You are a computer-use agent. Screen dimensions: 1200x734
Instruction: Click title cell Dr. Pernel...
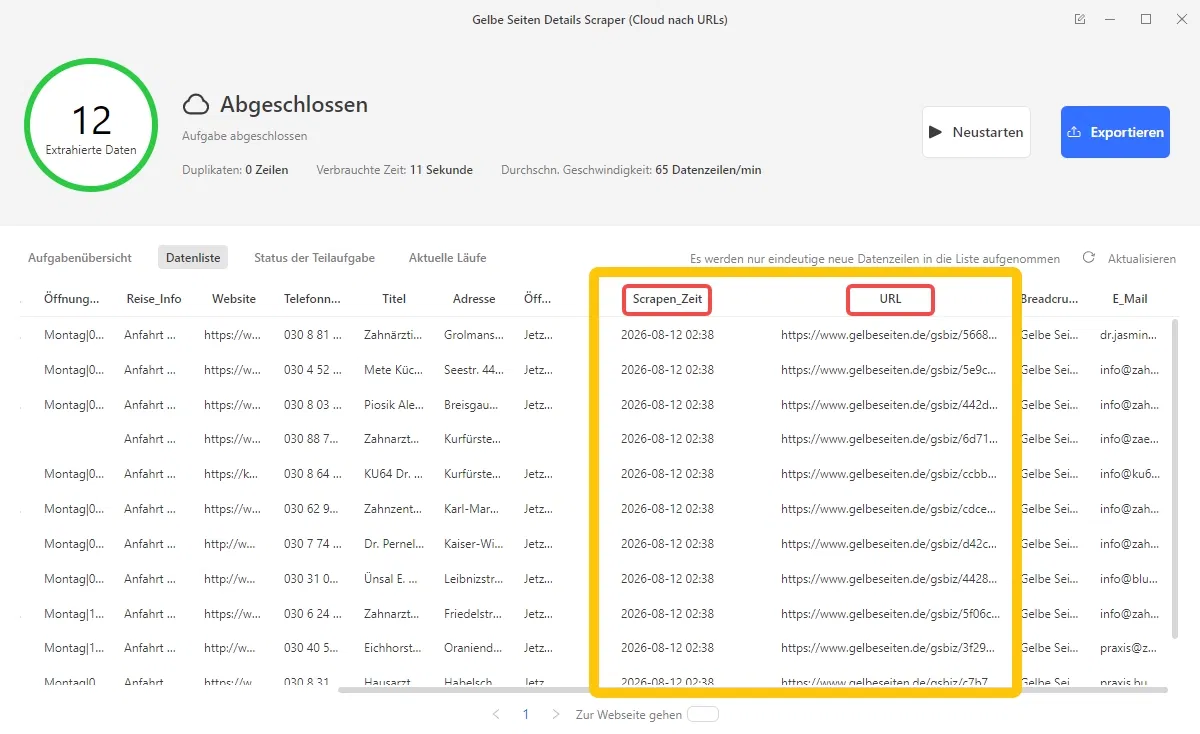pos(393,544)
